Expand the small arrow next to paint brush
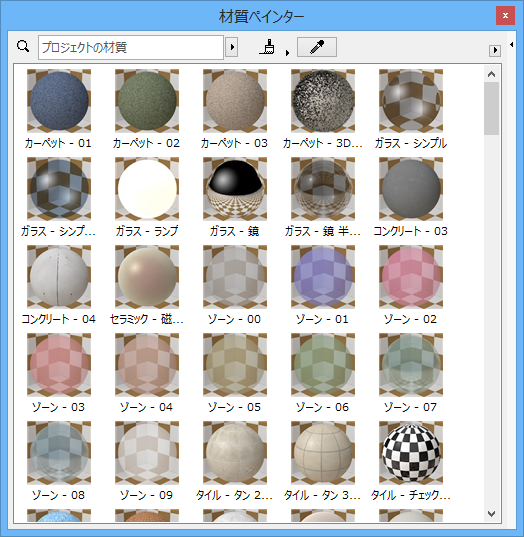The height and width of the screenshot is (537, 524). 287,53
